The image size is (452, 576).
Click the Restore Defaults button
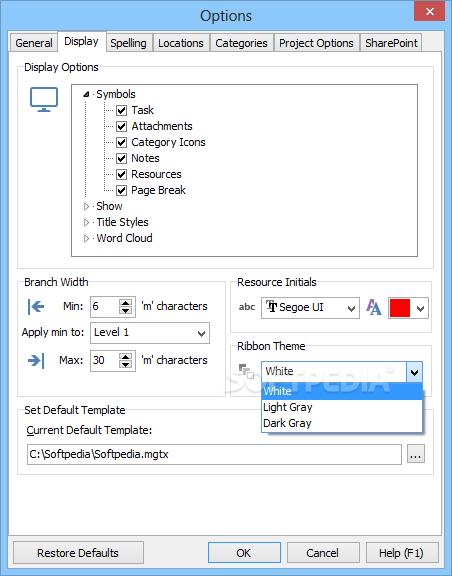pyautogui.click(x=78, y=553)
